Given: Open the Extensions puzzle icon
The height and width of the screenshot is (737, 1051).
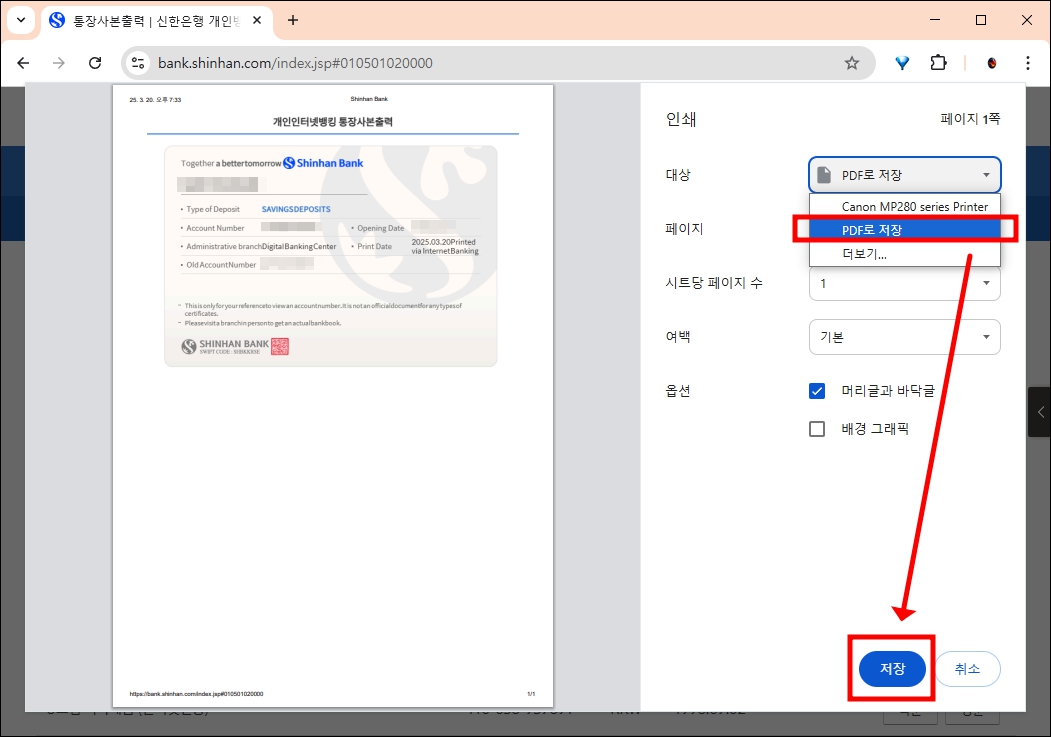Looking at the screenshot, I should coord(938,62).
